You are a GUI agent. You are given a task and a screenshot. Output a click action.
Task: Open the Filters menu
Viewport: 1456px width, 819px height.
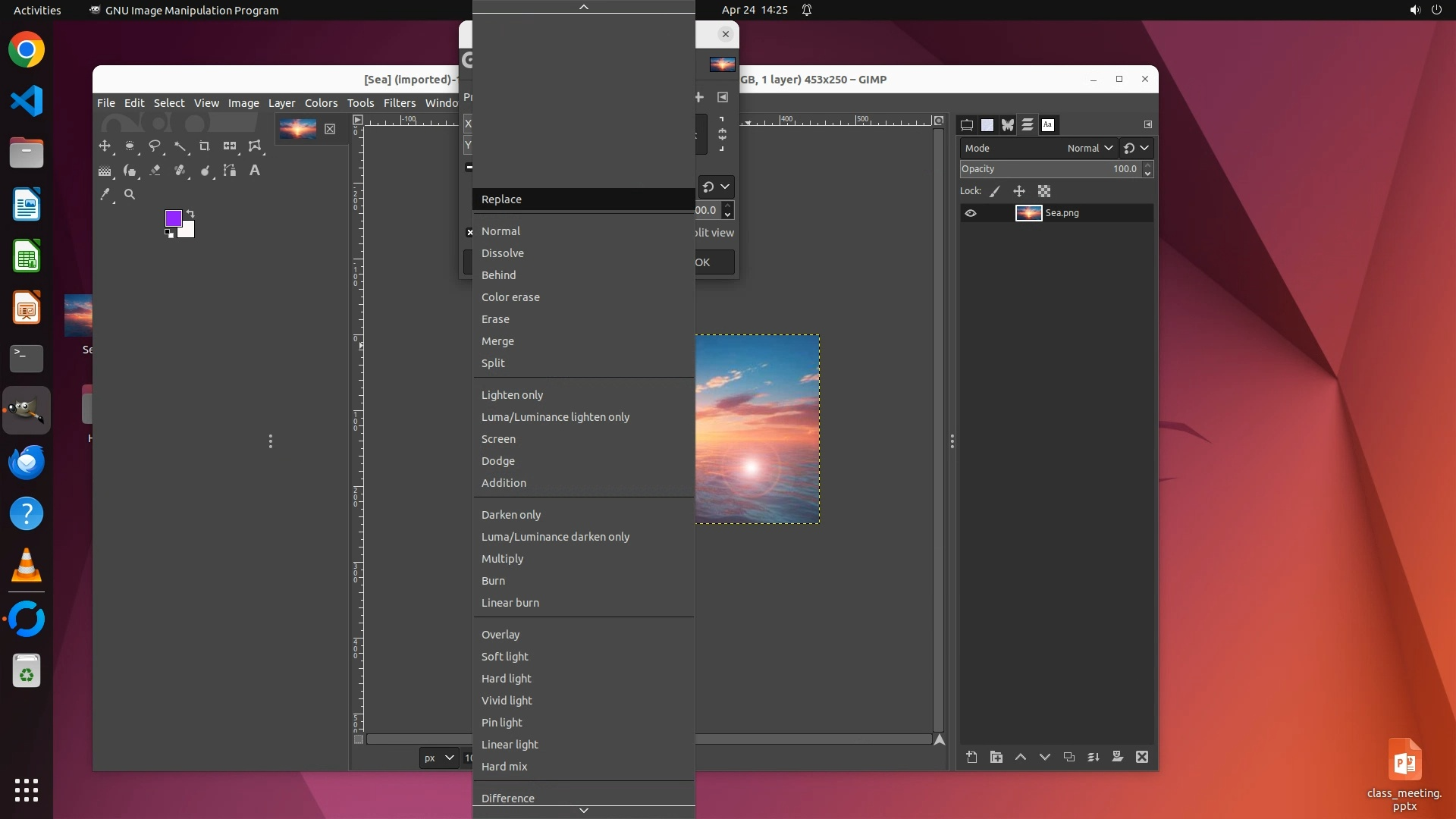(x=399, y=103)
